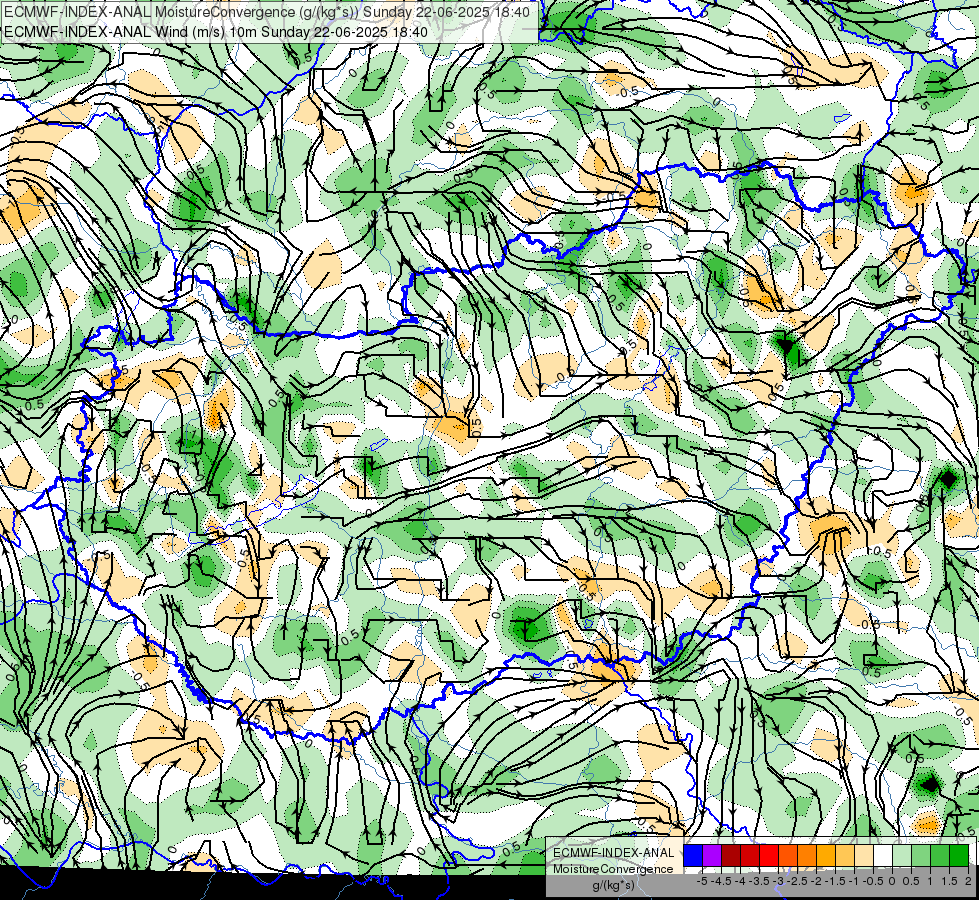Click the purple legend swatch
Viewport: 979px width, 900px height.
click(x=712, y=856)
